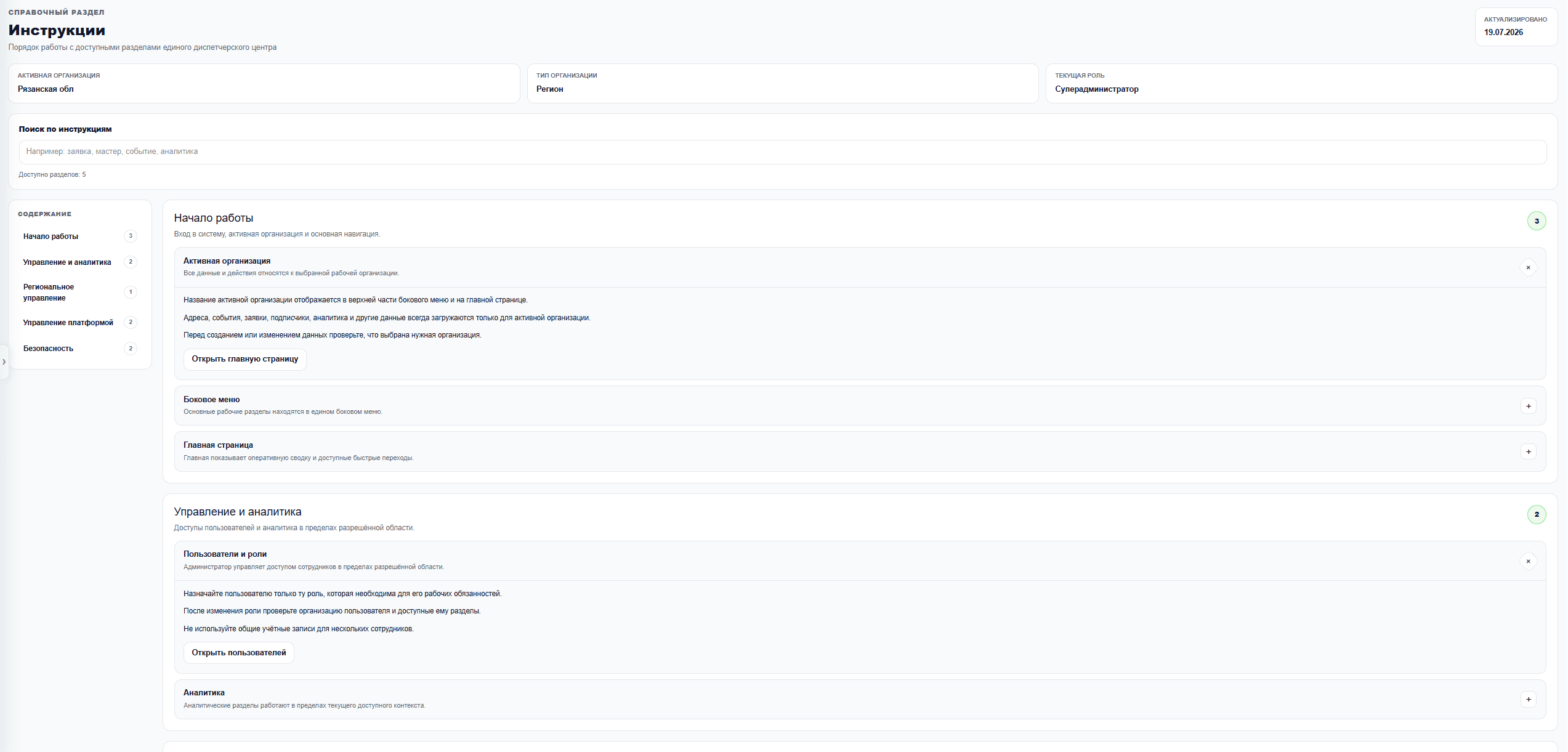
Task: Go to Региональное управление in contents
Action: coord(80,293)
